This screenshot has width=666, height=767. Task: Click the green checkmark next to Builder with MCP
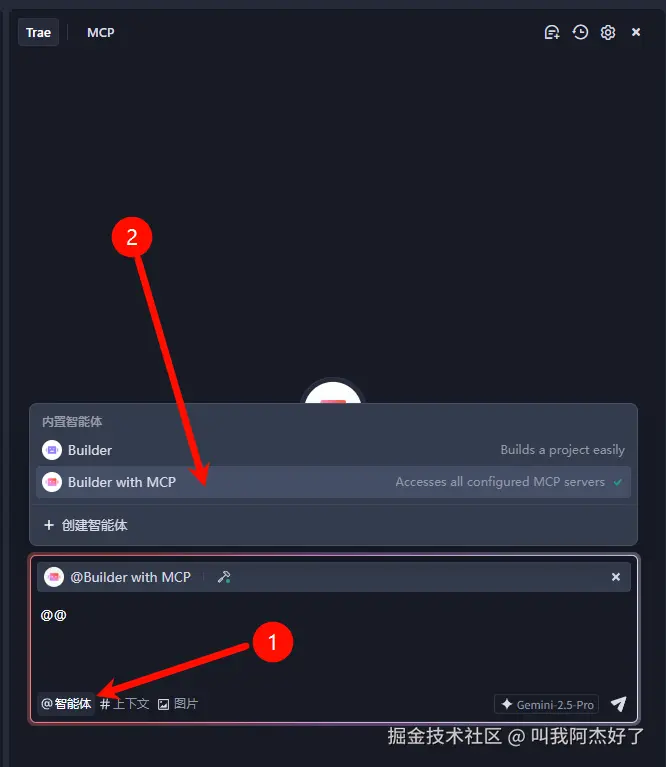pos(618,482)
